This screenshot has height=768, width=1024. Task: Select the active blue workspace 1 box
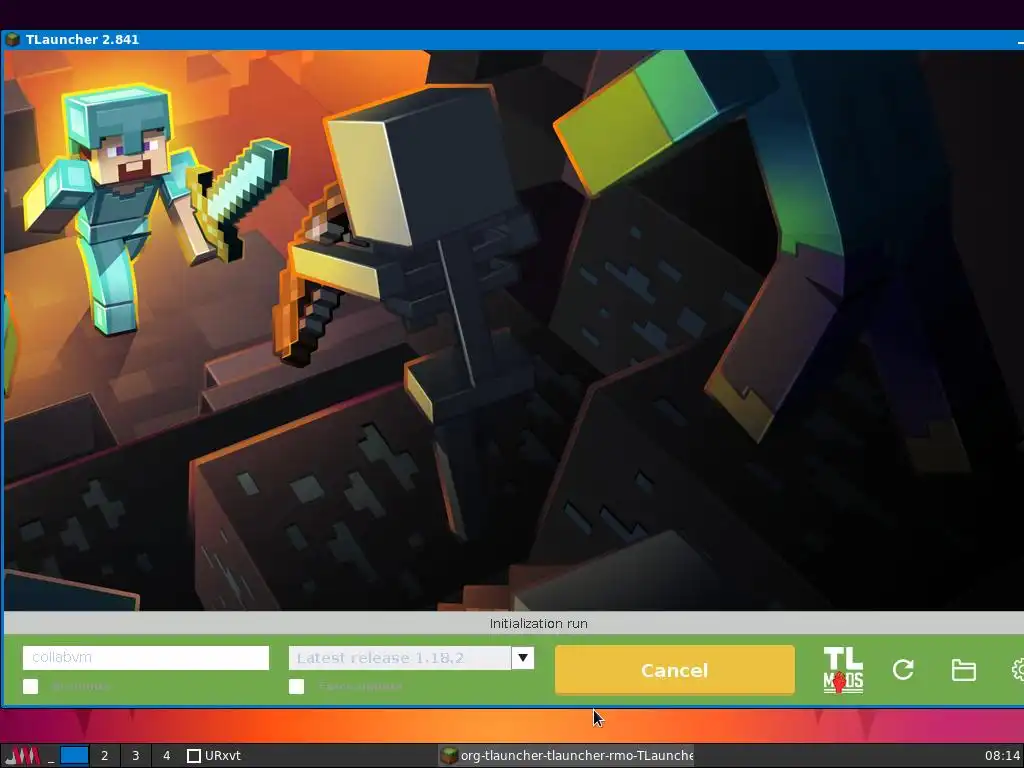tap(74, 756)
